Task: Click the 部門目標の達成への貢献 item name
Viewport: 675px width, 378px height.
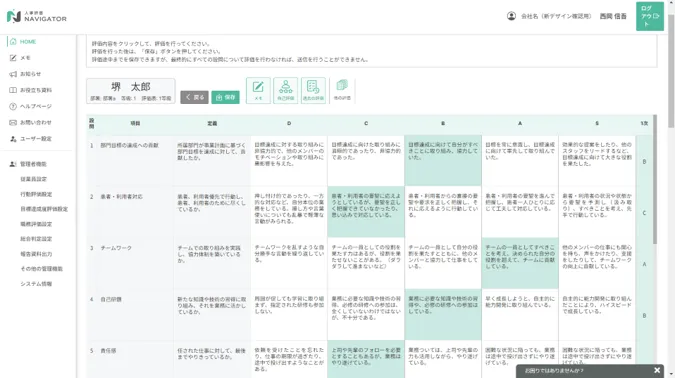Action: click(130, 146)
